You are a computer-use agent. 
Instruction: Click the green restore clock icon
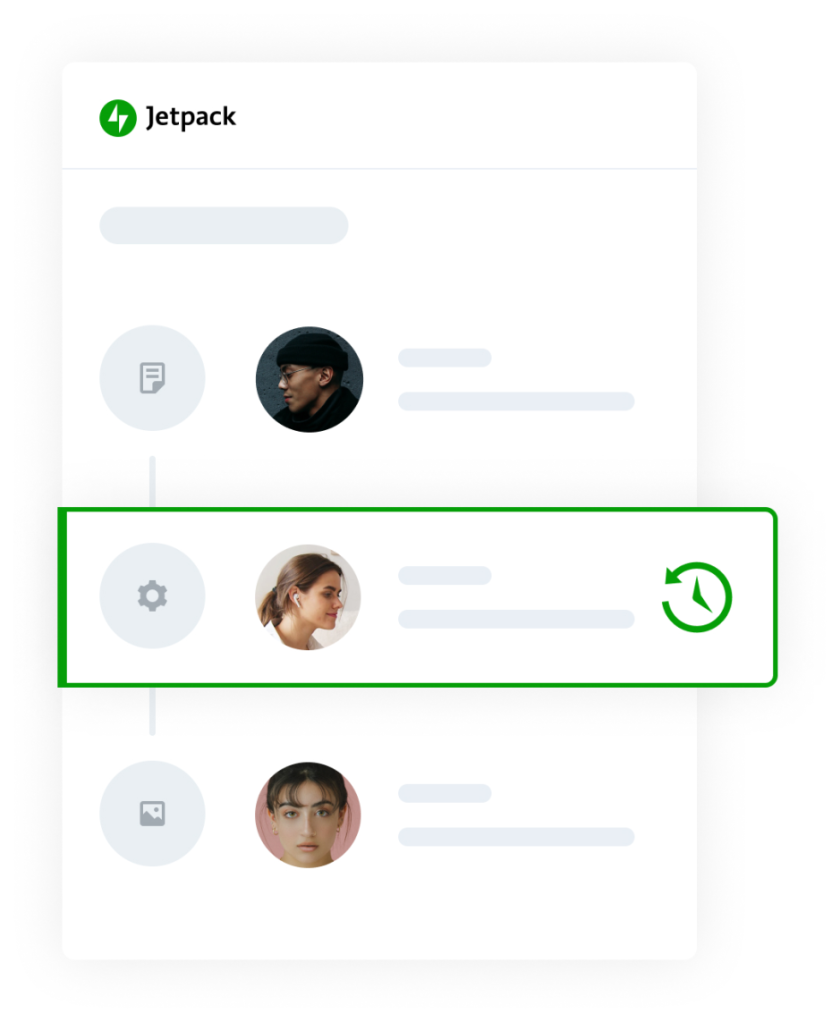(x=697, y=597)
